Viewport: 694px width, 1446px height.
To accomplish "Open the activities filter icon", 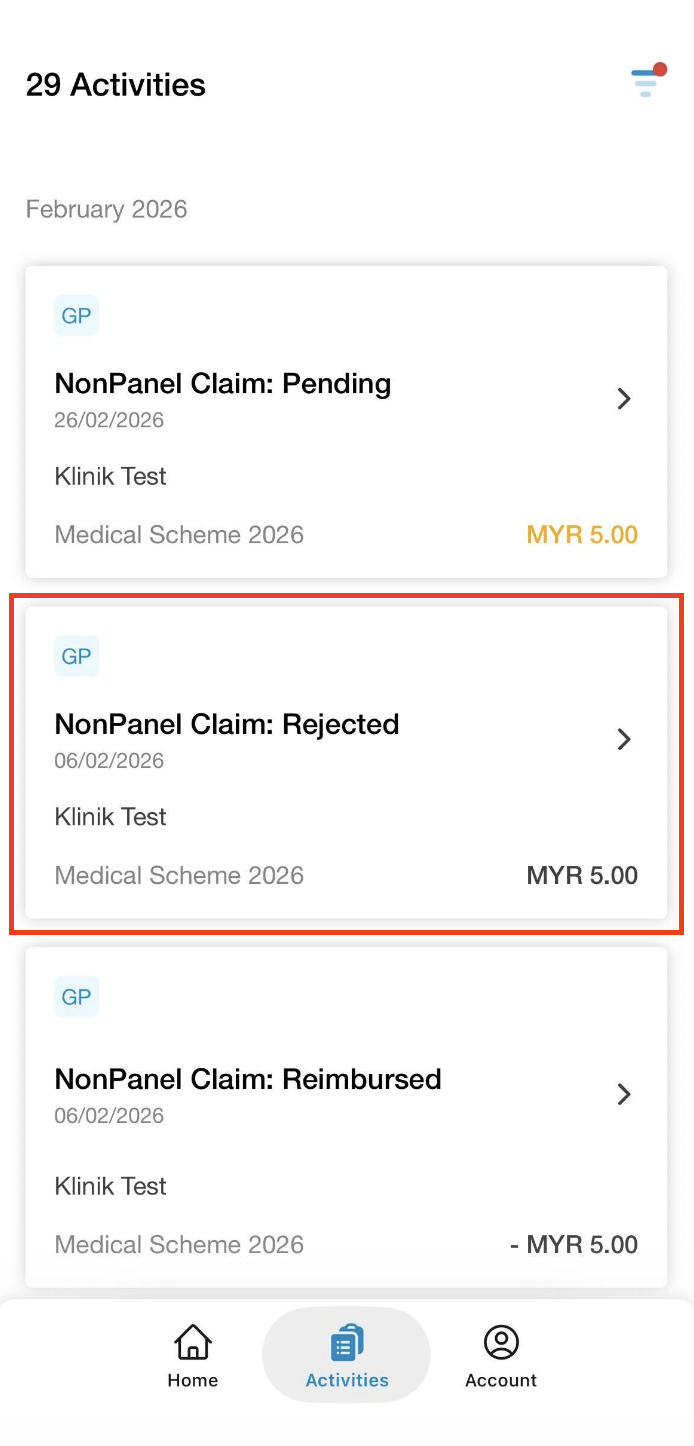I will 646,83.
